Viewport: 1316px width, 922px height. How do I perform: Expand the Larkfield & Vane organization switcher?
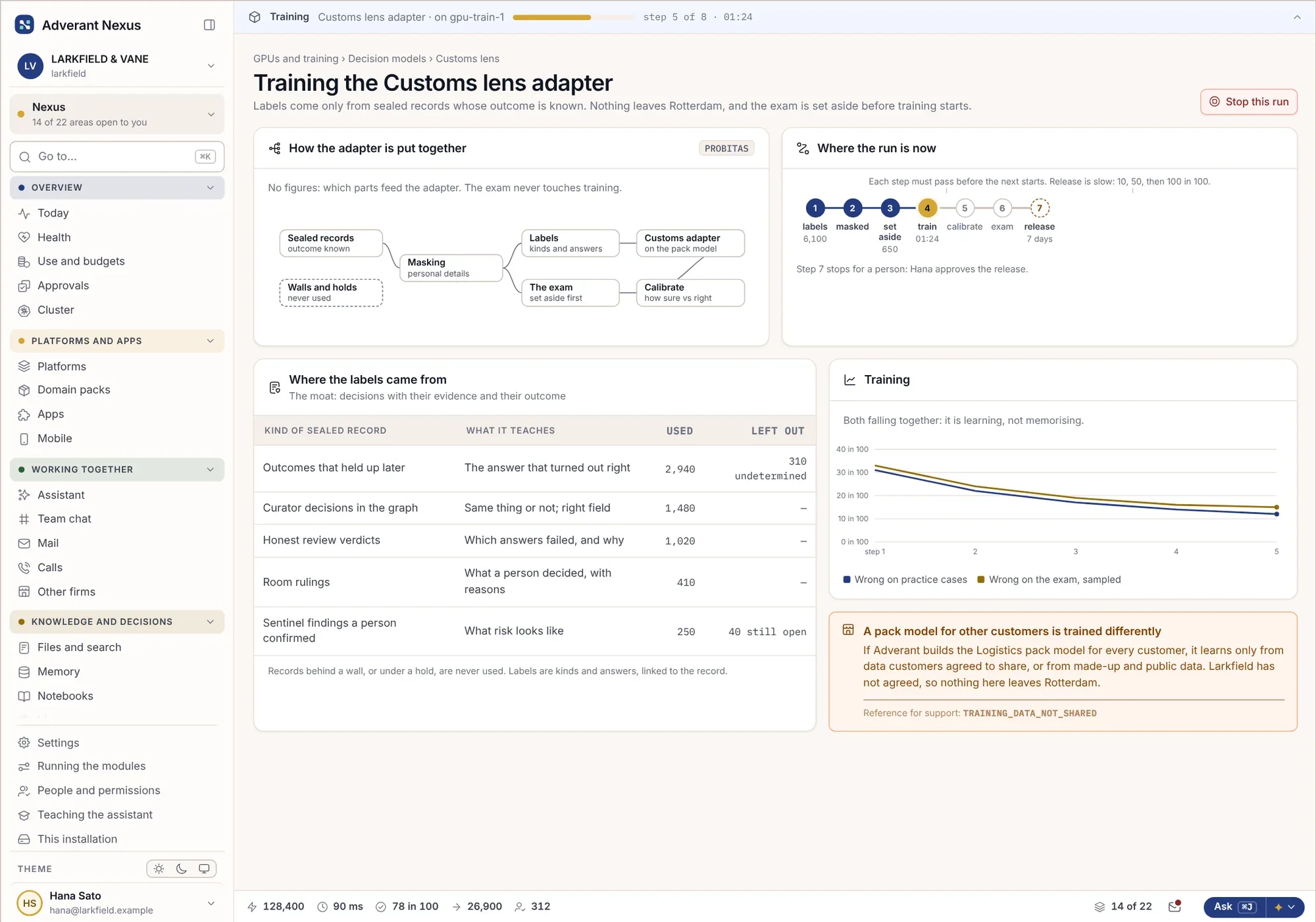click(117, 66)
